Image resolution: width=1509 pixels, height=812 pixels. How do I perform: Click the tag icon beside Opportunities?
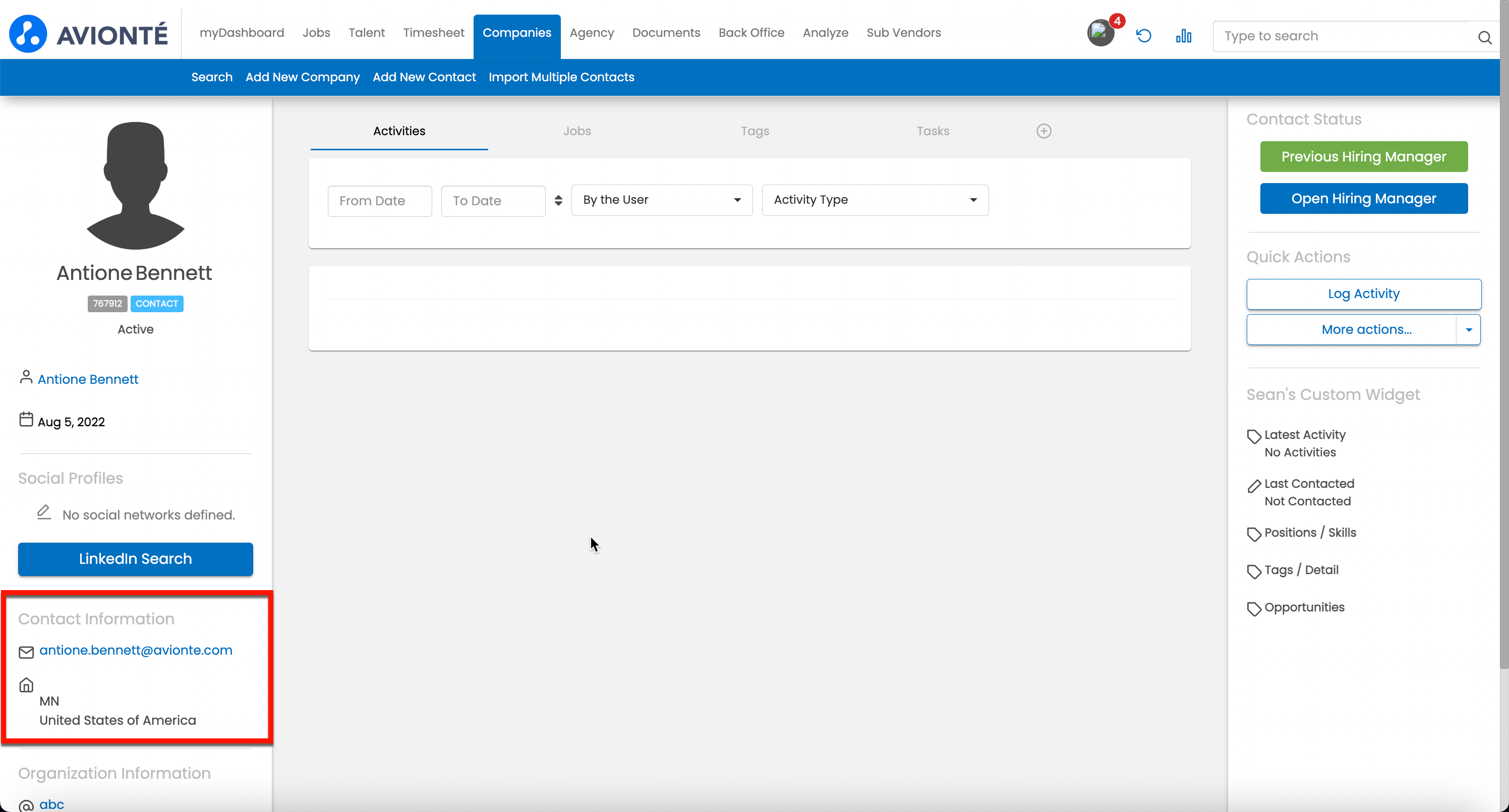[1254, 609]
